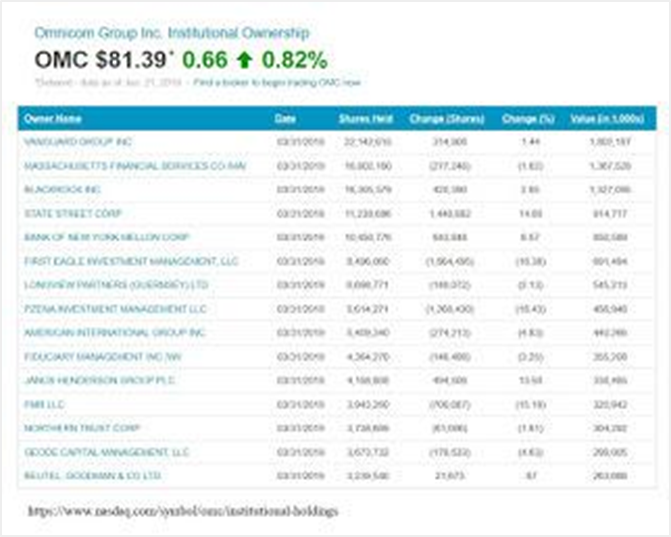The width and height of the screenshot is (671, 537).
Task: Select shares held value in Blackrock row
Action: coord(368,189)
